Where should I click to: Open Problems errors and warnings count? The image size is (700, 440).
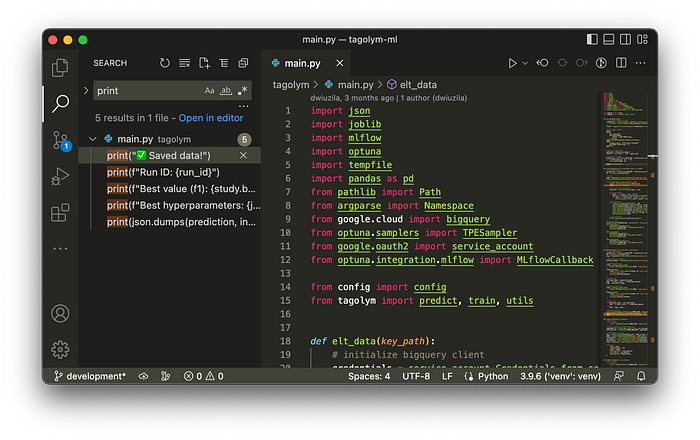[x=204, y=376]
